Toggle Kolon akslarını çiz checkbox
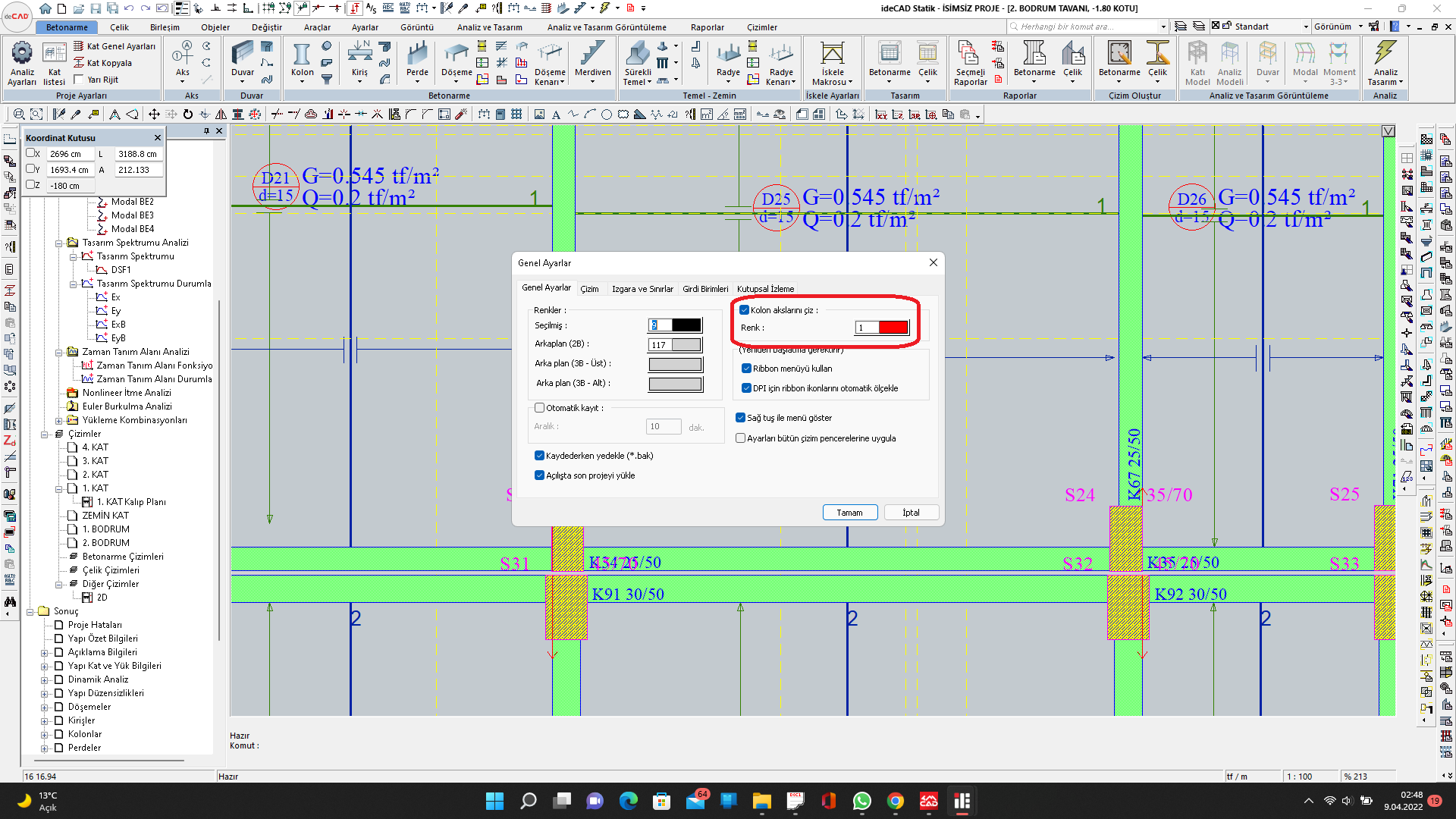The image size is (1456, 819). click(744, 310)
